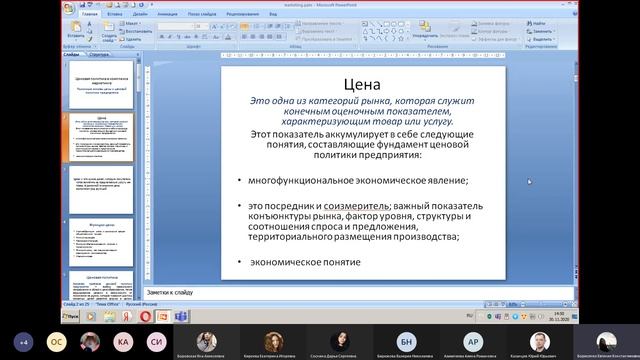Screen dimensions: 640x360
Task: Click the Increase Font Size icon
Action: (x=214, y=27)
